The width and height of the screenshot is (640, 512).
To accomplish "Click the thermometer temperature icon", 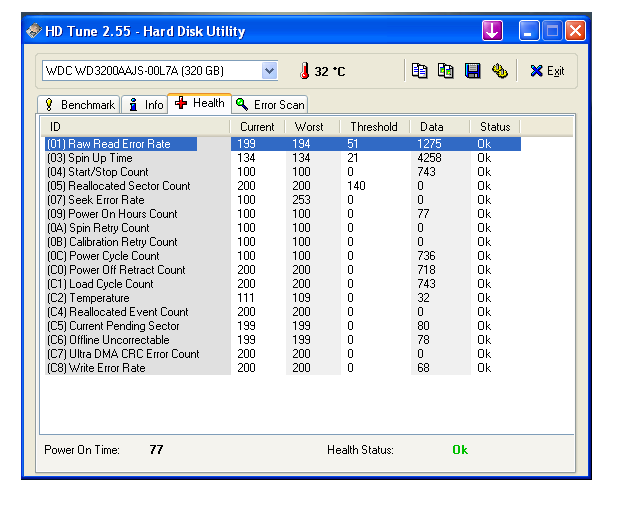I will [x=304, y=71].
